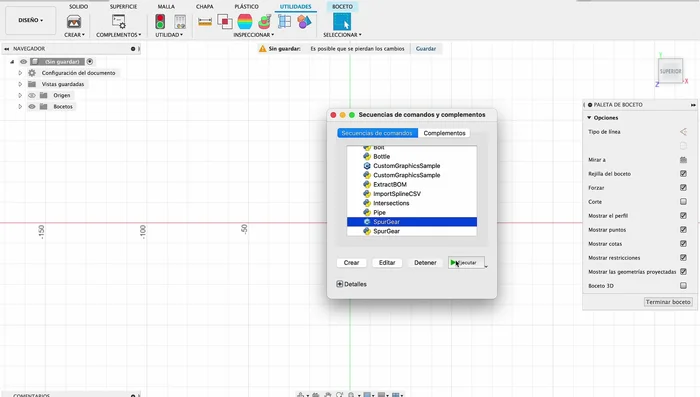Click the Mirar a icon
The width and height of the screenshot is (700, 397).
click(x=683, y=159)
